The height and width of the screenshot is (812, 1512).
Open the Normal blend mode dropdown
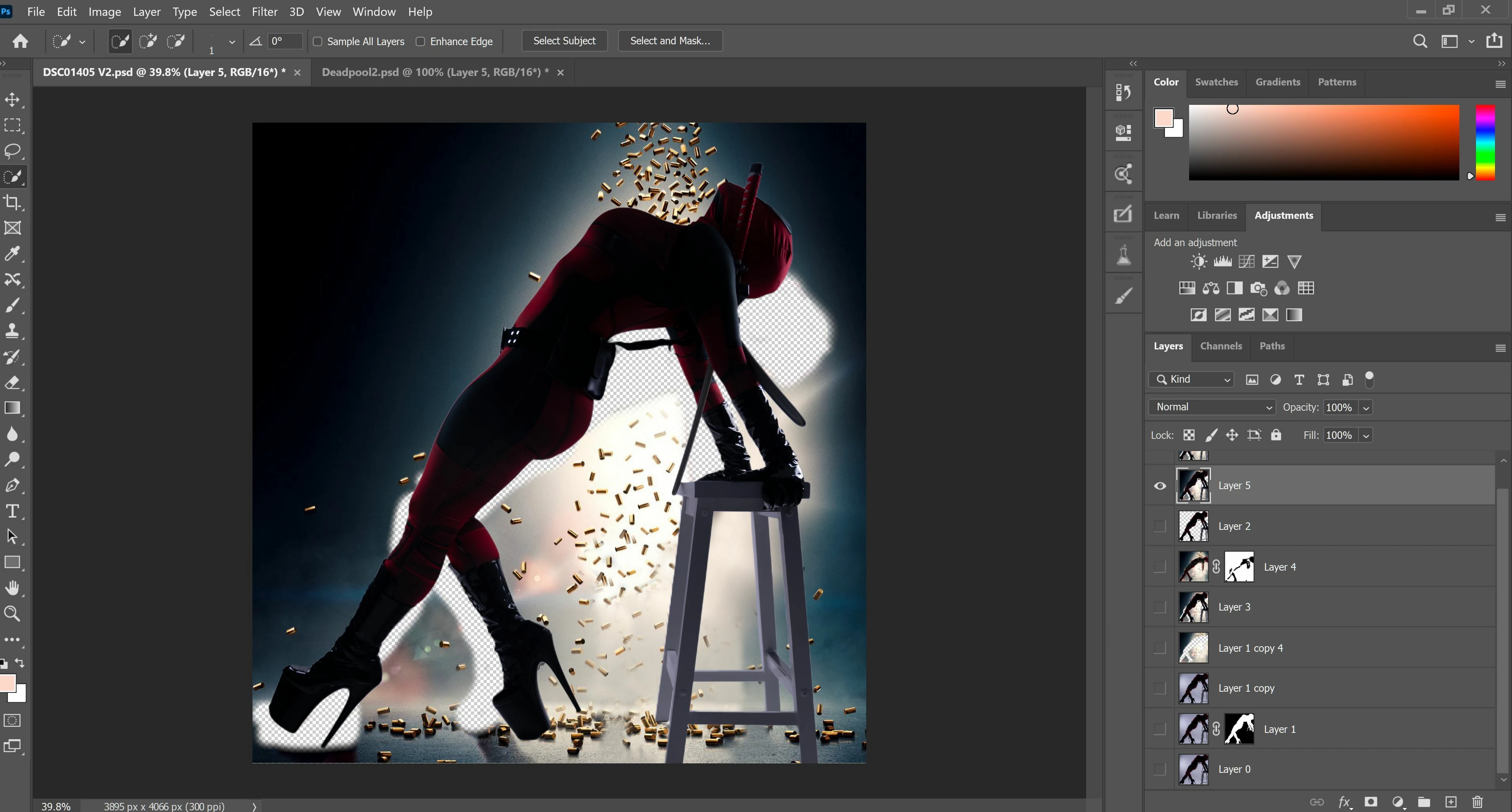click(1212, 408)
